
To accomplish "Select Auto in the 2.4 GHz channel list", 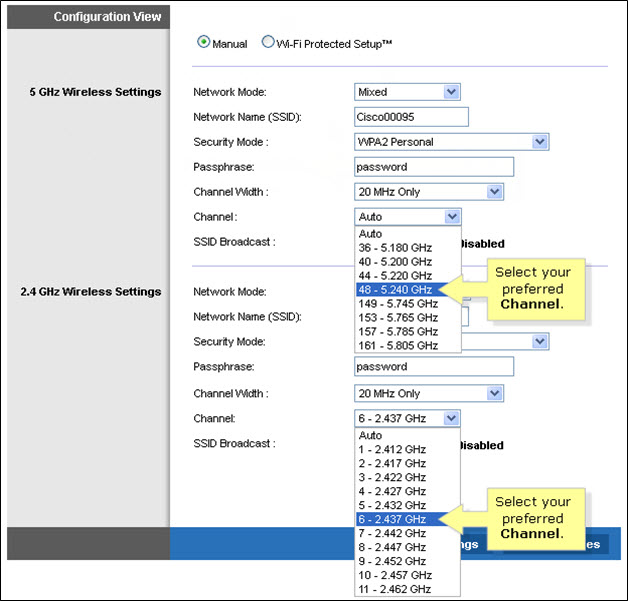I will click(371, 436).
